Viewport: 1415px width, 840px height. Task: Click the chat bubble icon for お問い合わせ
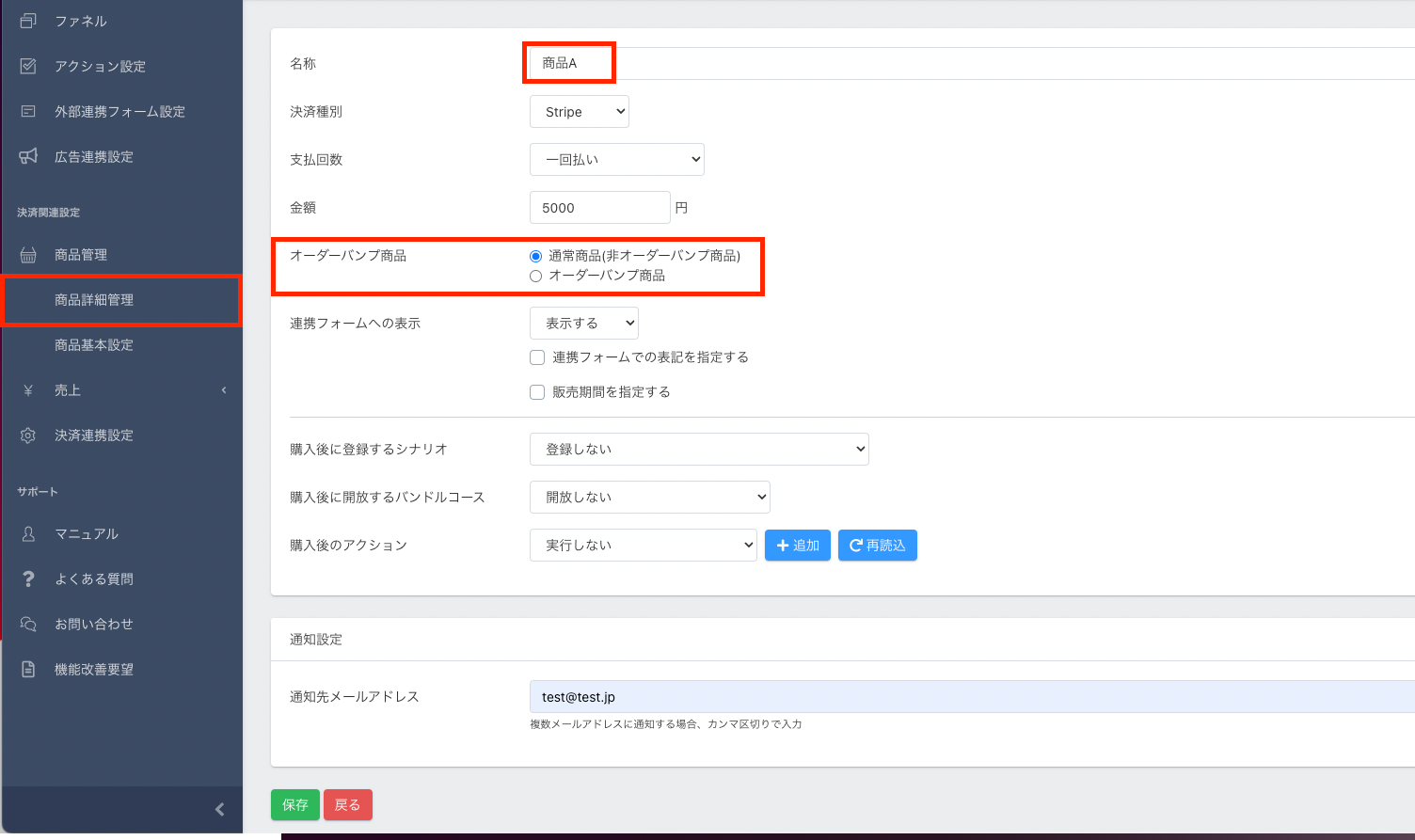28,624
